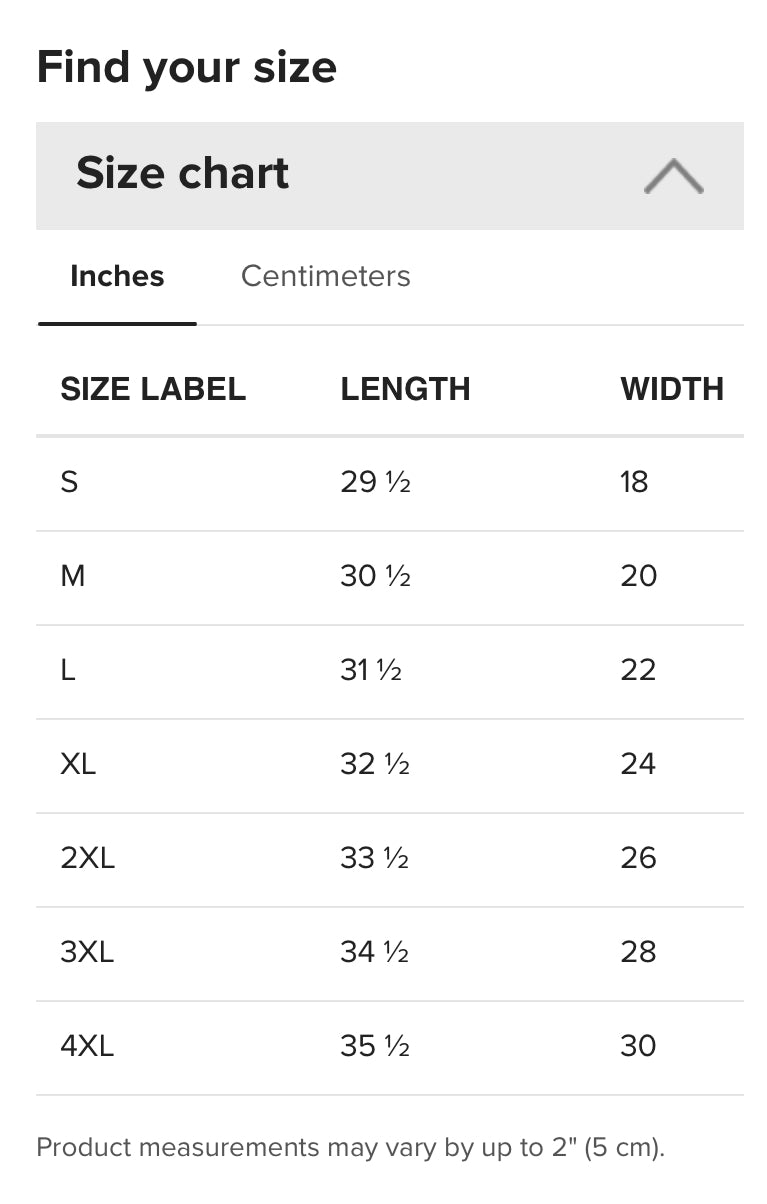767x1204 pixels.
Task: Select the M size row label
Action: [73, 576]
